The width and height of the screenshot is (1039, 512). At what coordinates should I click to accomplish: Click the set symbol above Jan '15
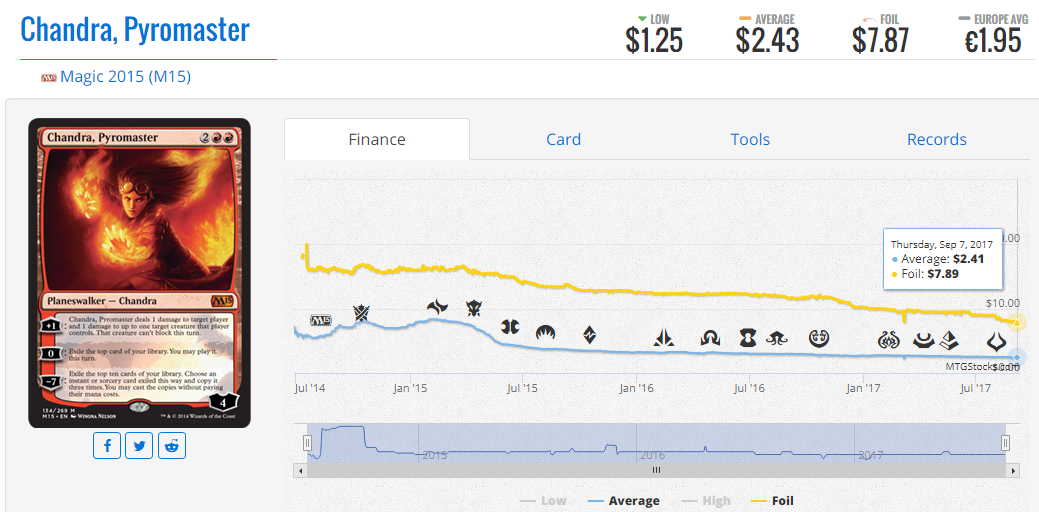pos(437,308)
